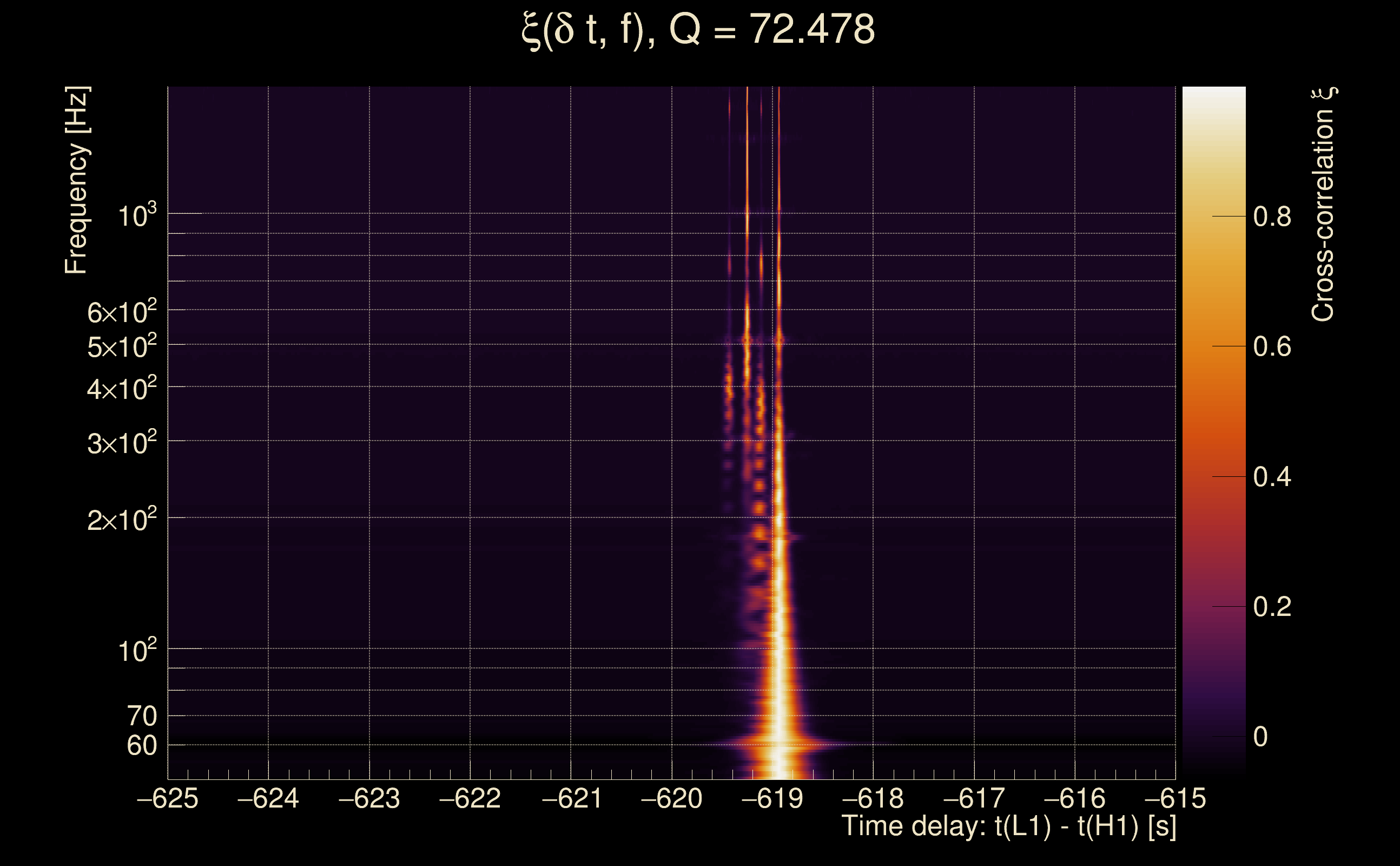Click the 0.2 label on the color bar

click(x=1272, y=607)
